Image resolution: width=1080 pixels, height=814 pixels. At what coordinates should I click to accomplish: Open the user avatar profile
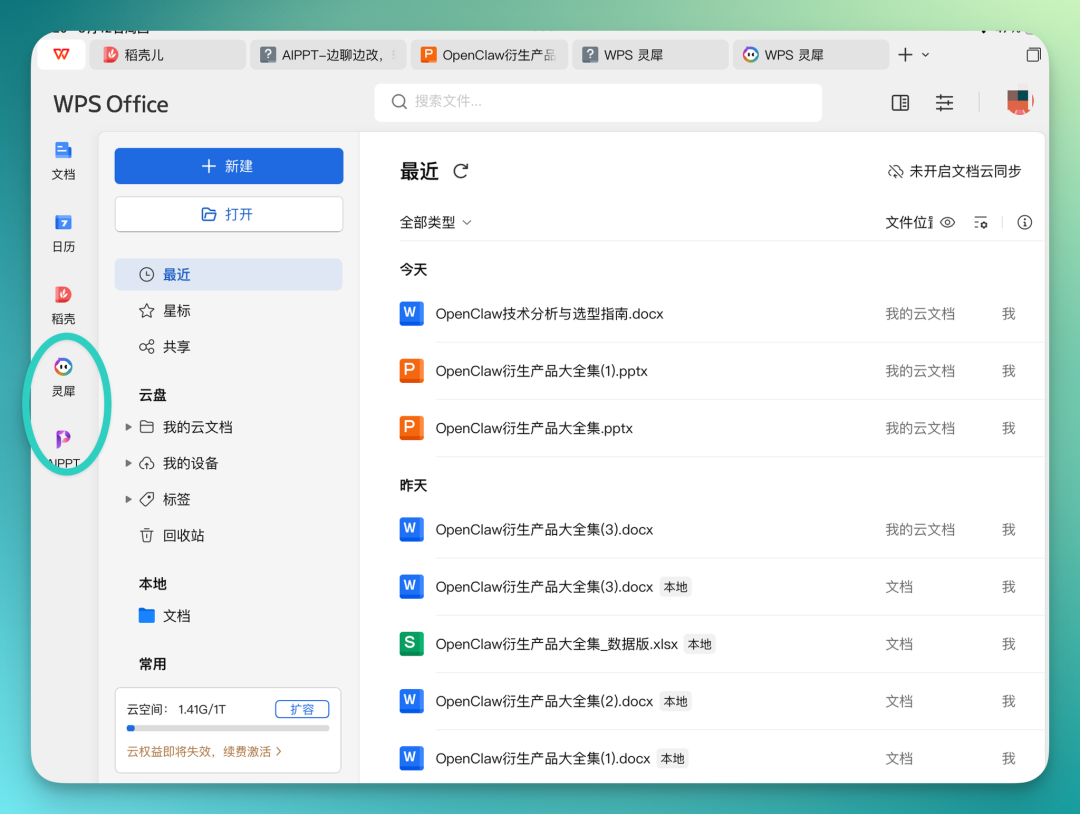click(1019, 102)
